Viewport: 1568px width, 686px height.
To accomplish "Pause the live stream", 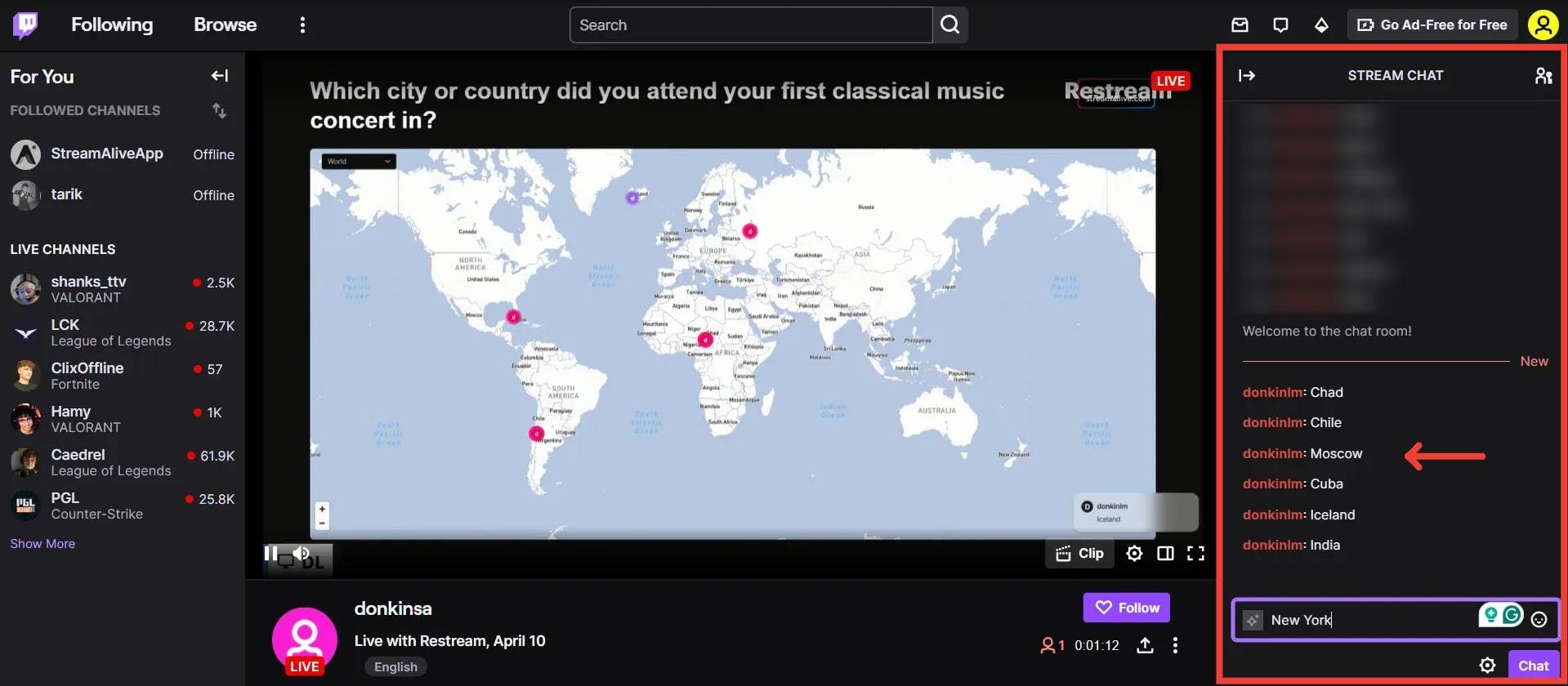I will tap(270, 554).
